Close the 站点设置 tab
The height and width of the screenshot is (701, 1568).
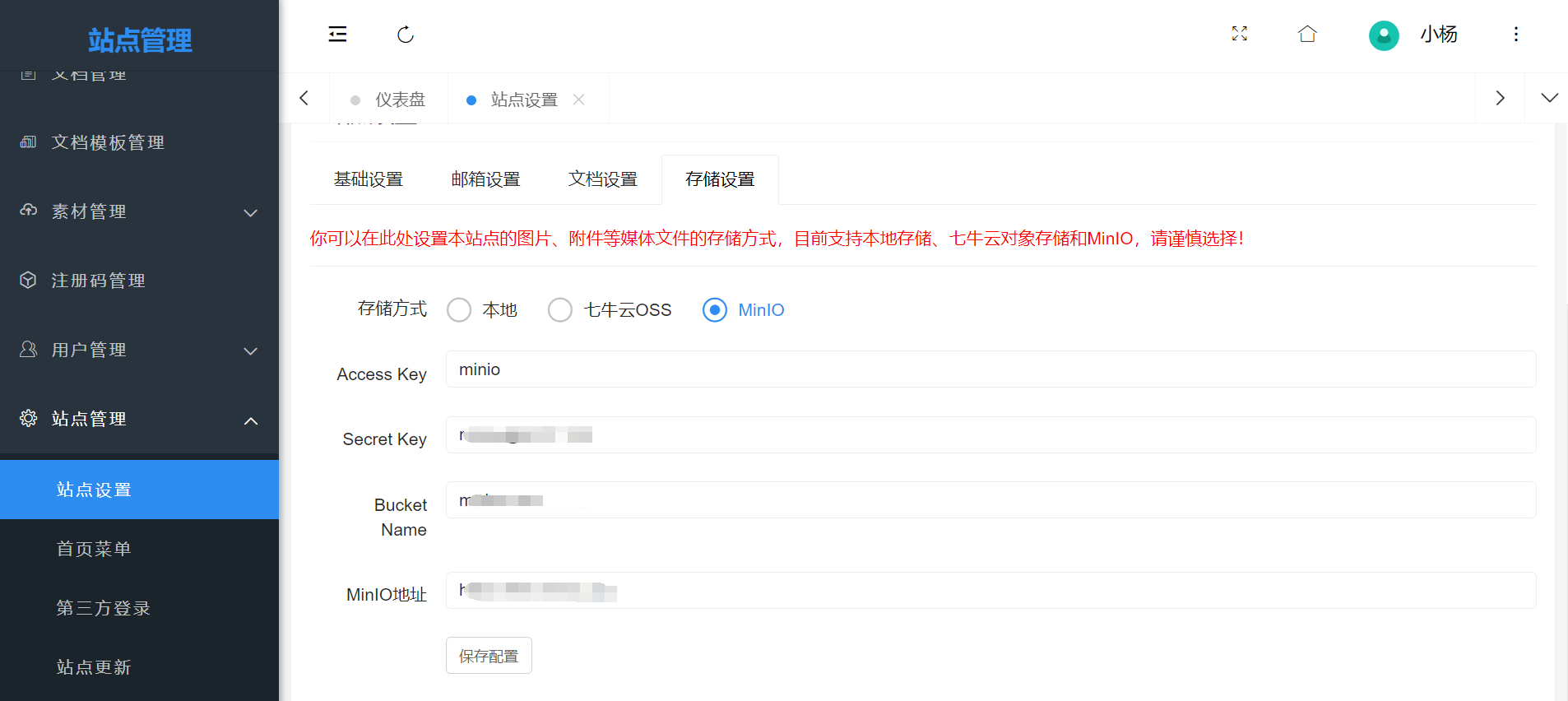pyautogui.click(x=579, y=100)
